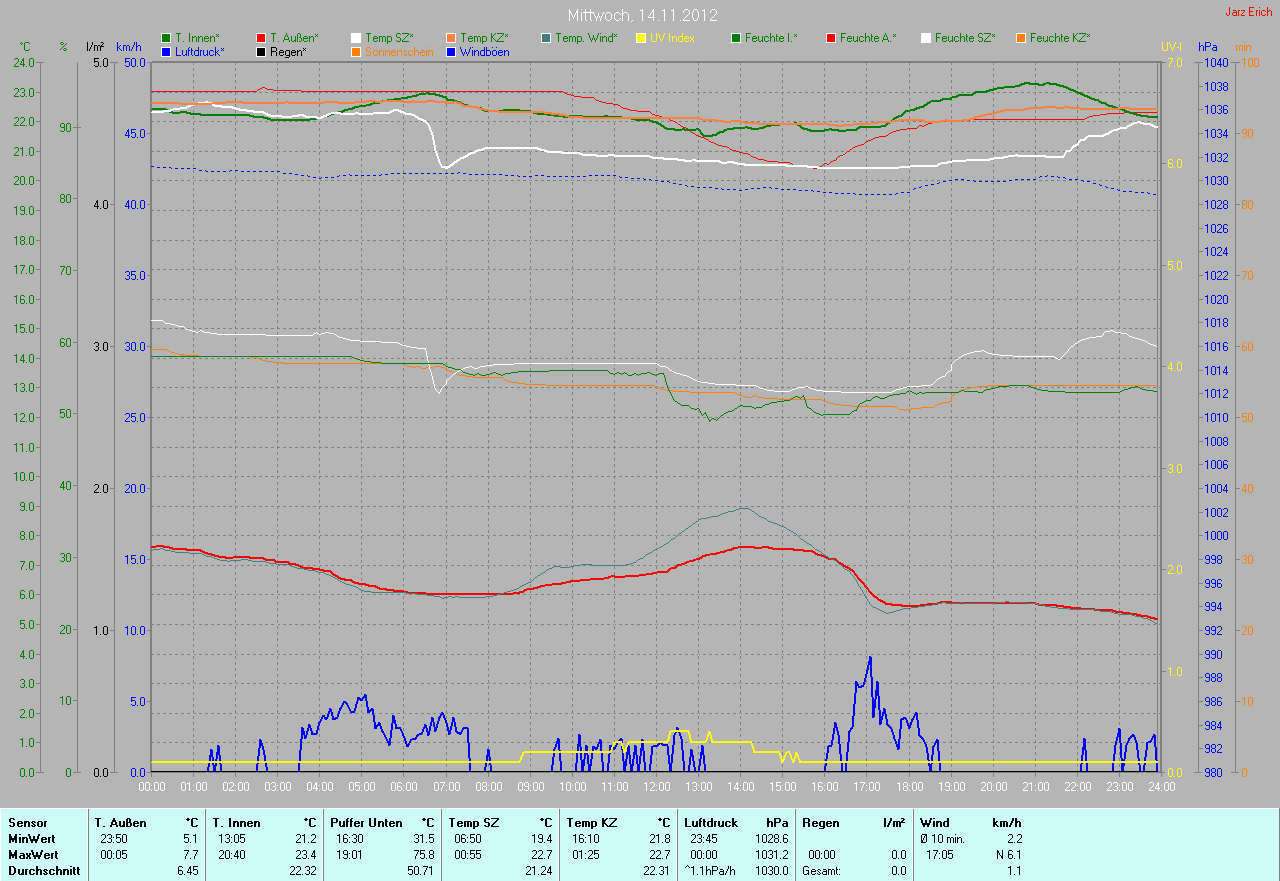Click the blue Windböen legend swatch

coord(451,51)
